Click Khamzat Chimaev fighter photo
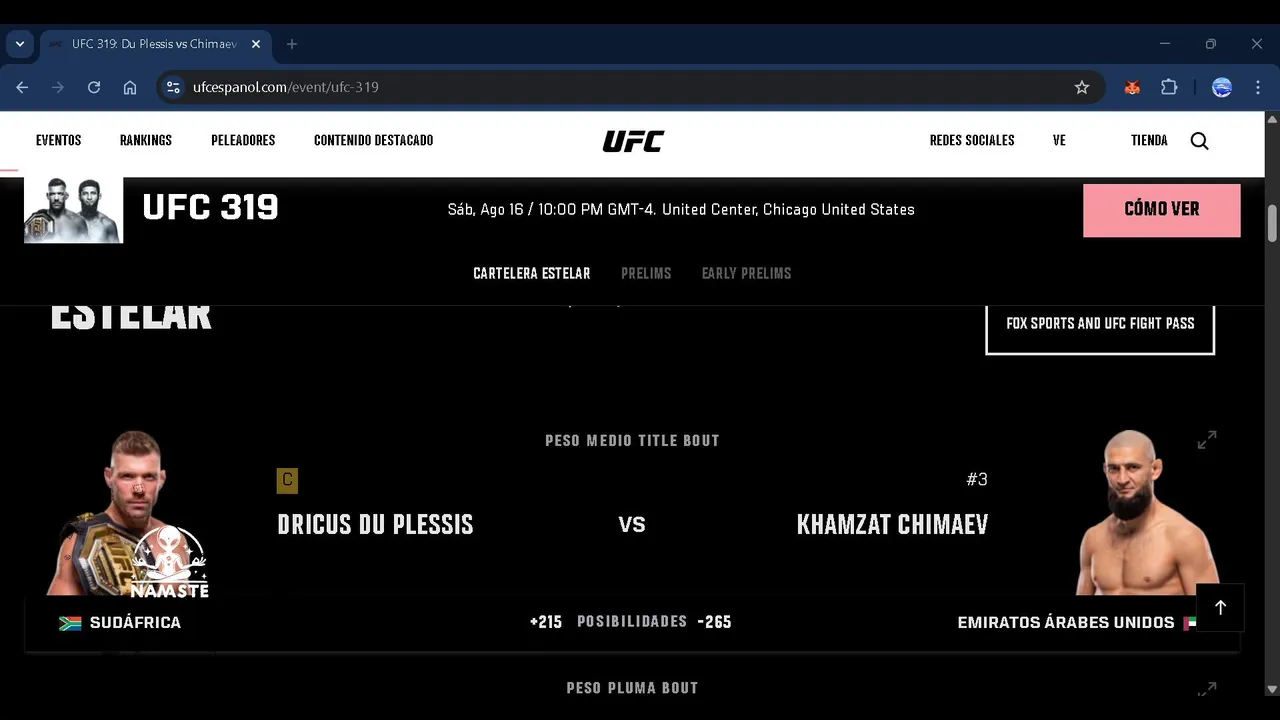This screenshot has width=1280, height=720. coord(1147,513)
